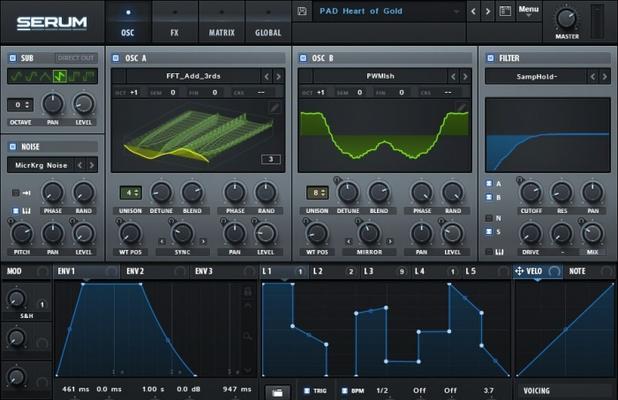Click left arrow beside SYNC warp
Screen dimensions: 618x400
(x=162, y=241)
